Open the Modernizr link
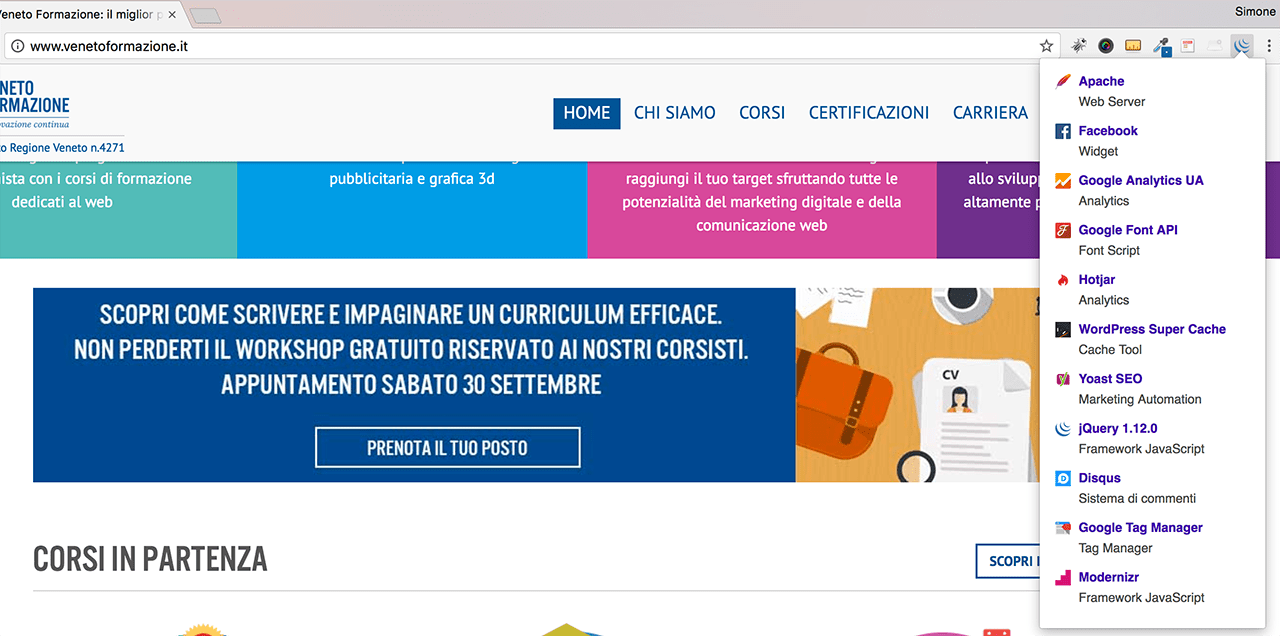The height and width of the screenshot is (636, 1280). [x=1108, y=577]
